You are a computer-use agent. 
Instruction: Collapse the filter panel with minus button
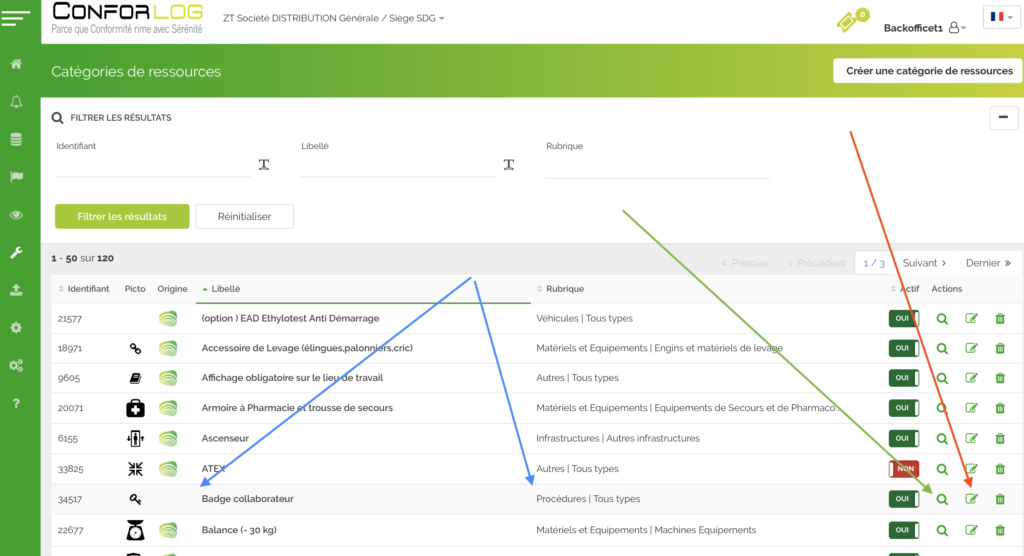pyautogui.click(x=1003, y=117)
